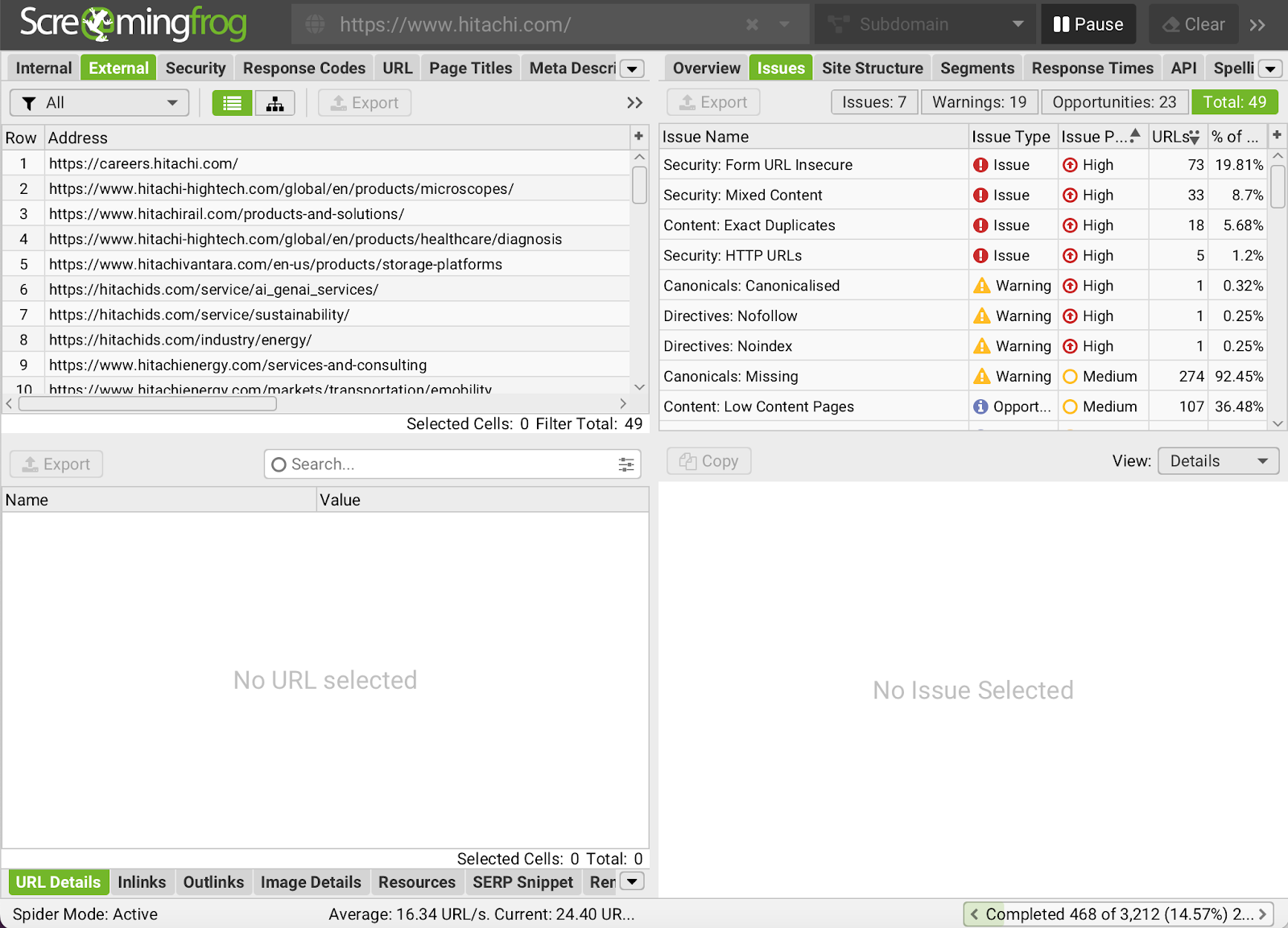Image resolution: width=1288 pixels, height=928 pixels.
Task: Select Security: Mixed Content issue
Action: (x=963, y=195)
